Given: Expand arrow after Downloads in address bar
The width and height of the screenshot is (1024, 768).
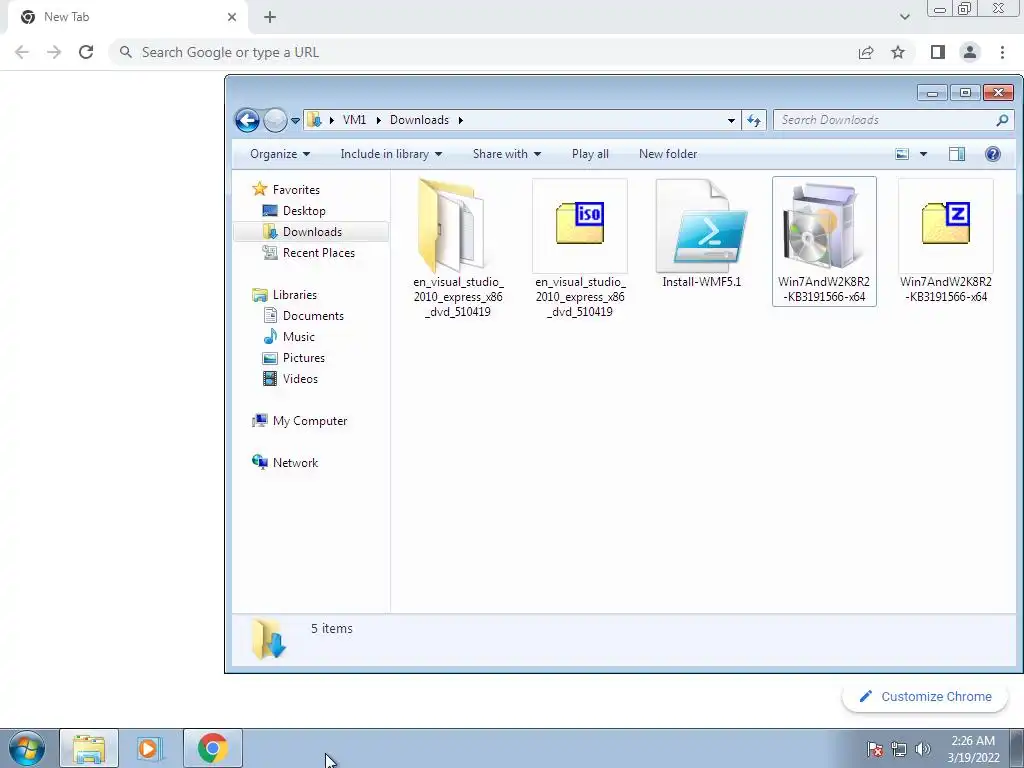Looking at the screenshot, I should click(x=460, y=120).
